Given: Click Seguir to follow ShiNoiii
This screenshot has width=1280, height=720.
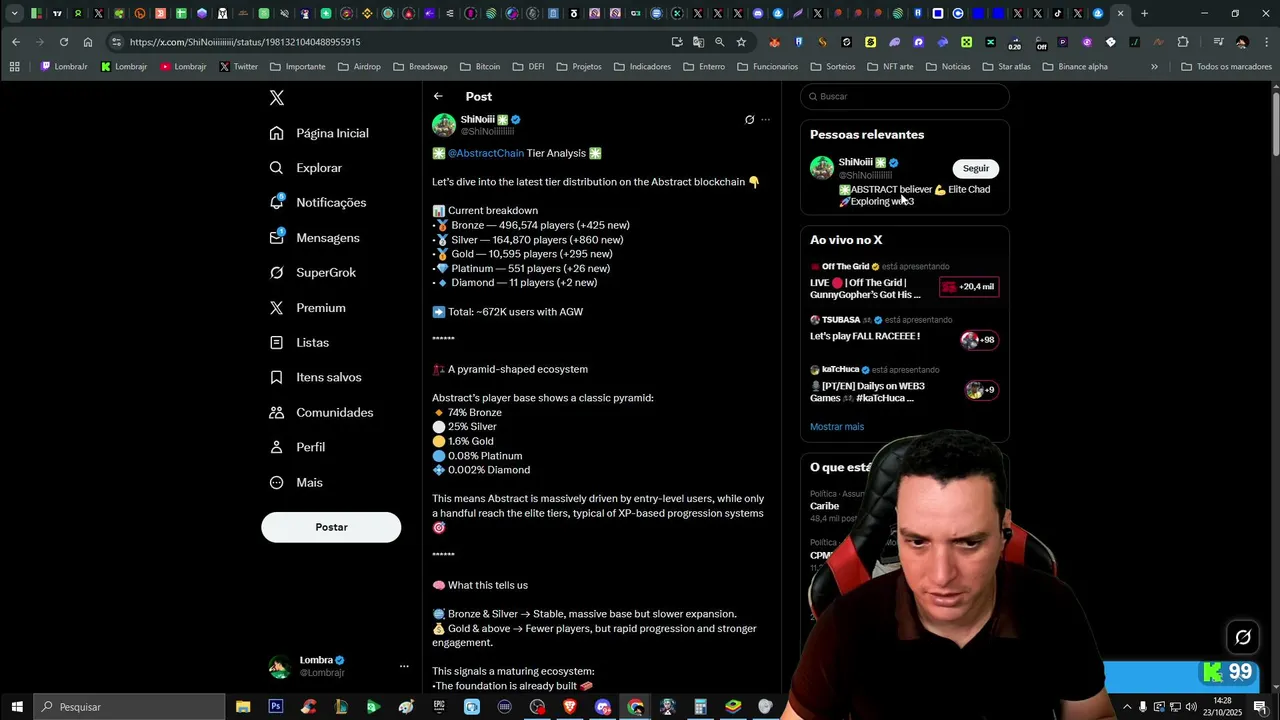Looking at the screenshot, I should [x=976, y=168].
